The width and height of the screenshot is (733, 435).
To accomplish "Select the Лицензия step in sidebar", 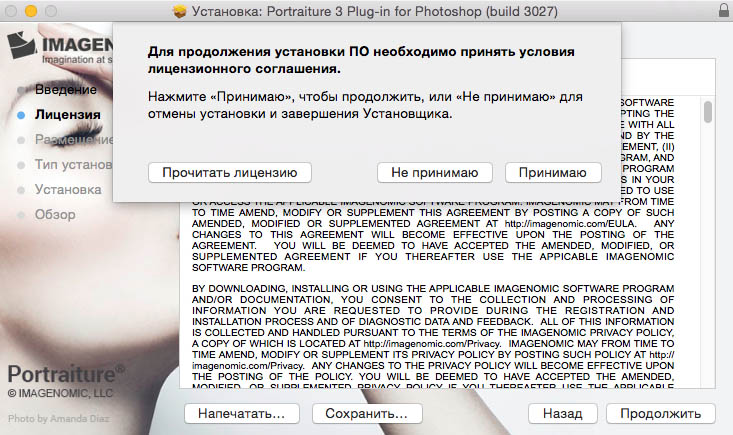I will (x=67, y=114).
